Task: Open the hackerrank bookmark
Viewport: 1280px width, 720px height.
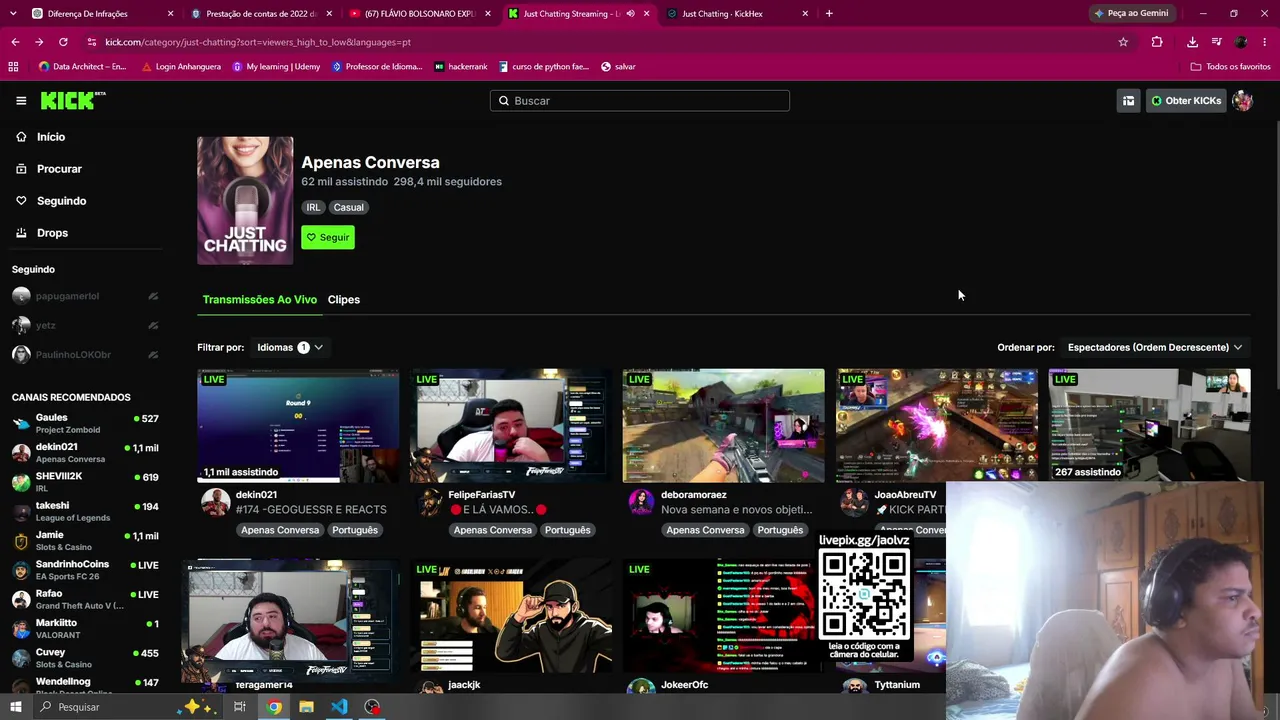Action: (461, 67)
